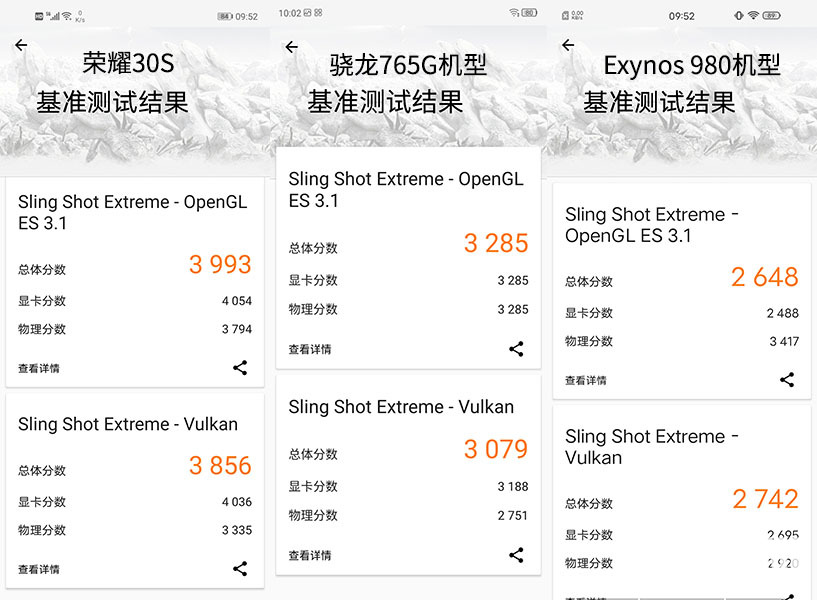
Task: Click the 10:02 clock on the 骁龙765G status bar
Action: click(x=290, y=13)
